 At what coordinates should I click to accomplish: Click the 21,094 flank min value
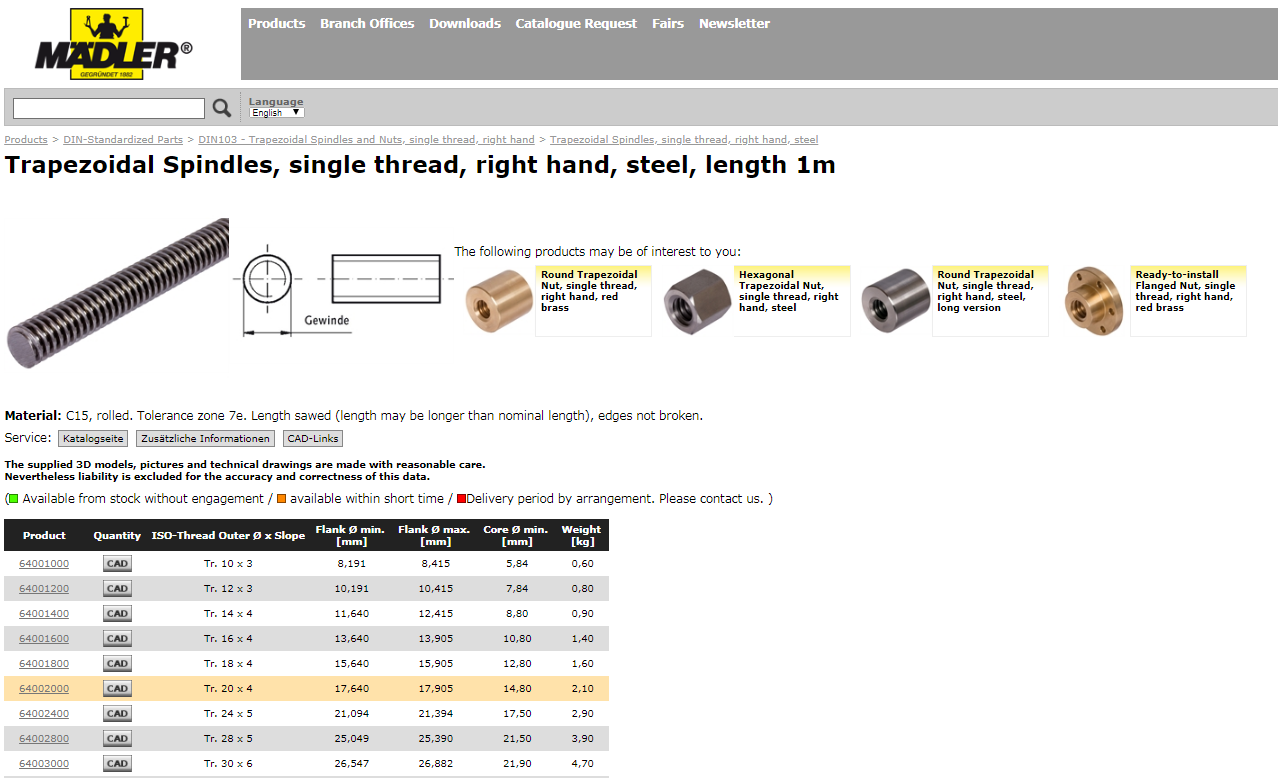351,714
